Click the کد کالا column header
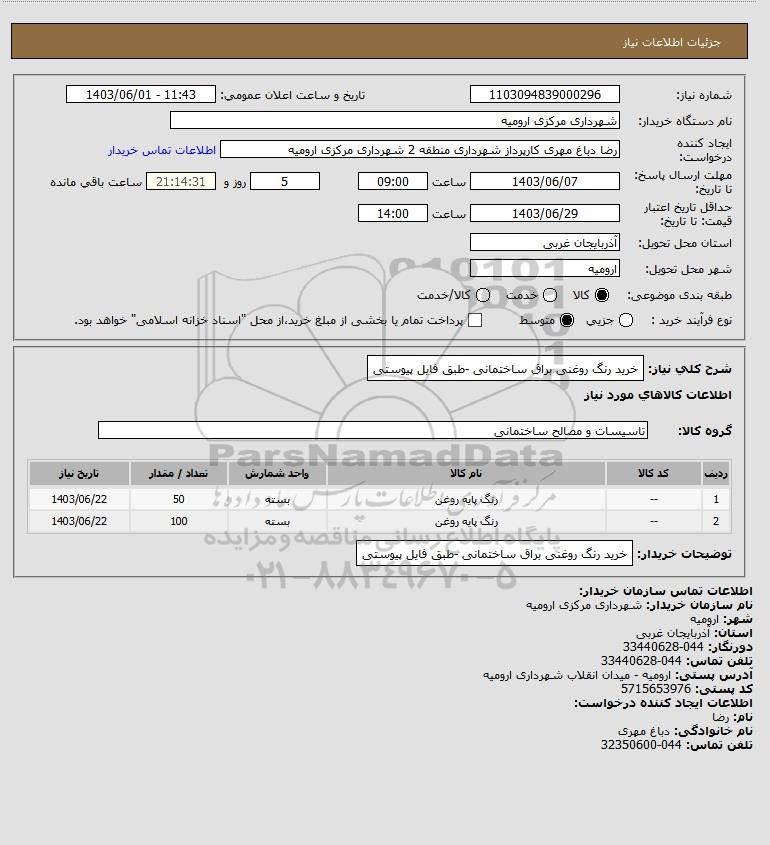770x845 pixels. click(653, 474)
